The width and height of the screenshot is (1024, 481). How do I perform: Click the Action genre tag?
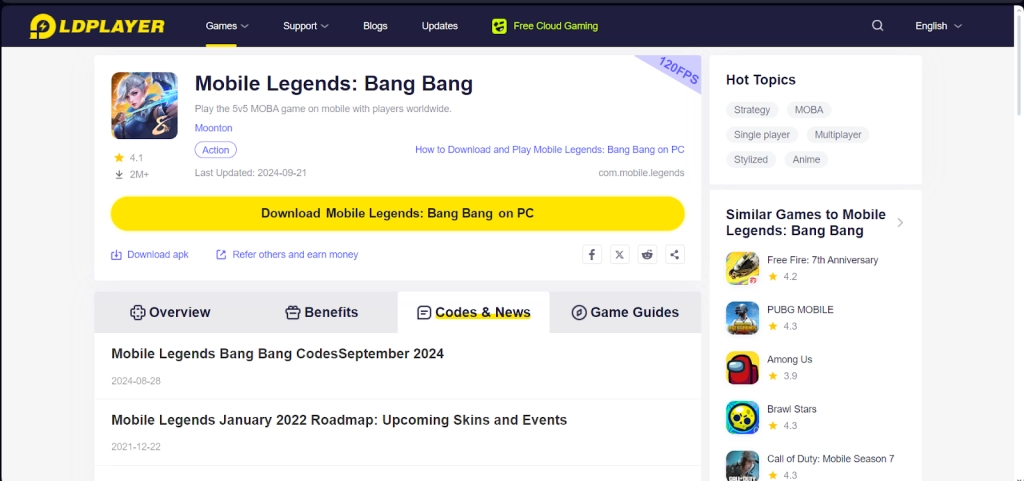tap(216, 150)
